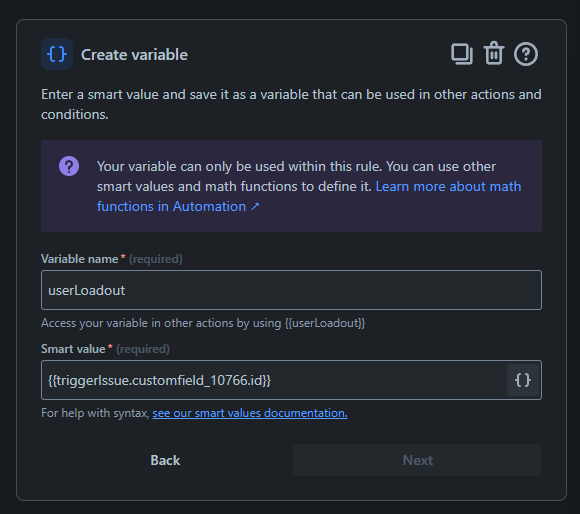Screen dimensions: 580x514
Task: Click the Create variable heading
Action: tap(134, 55)
